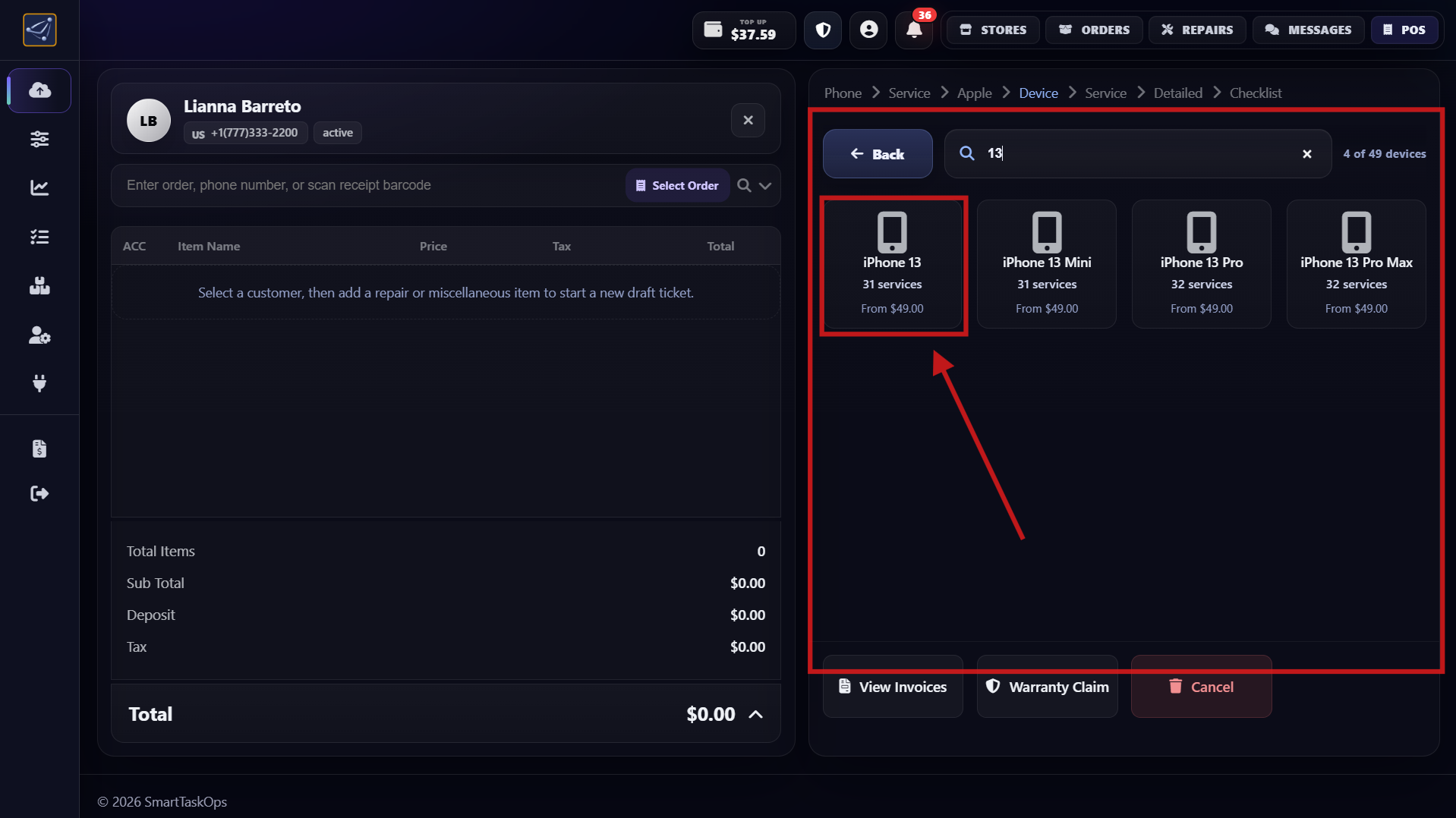
Task: Click the Apple breadcrumb step
Action: click(x=975, y=93)
